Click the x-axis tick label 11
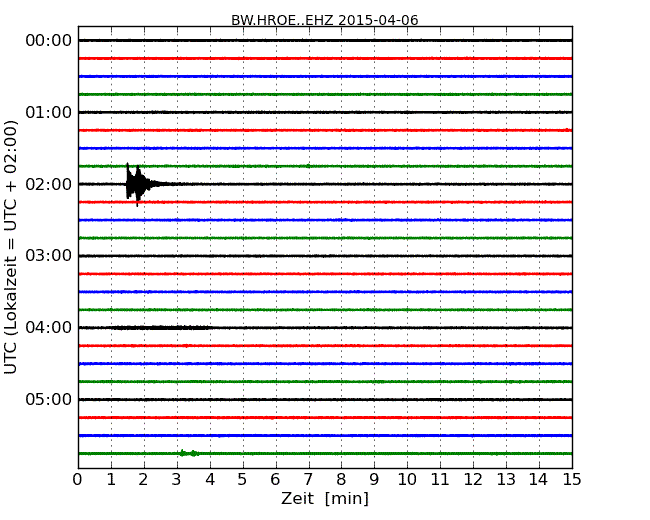Screen dimensions: 650x520 click(440, 479)
